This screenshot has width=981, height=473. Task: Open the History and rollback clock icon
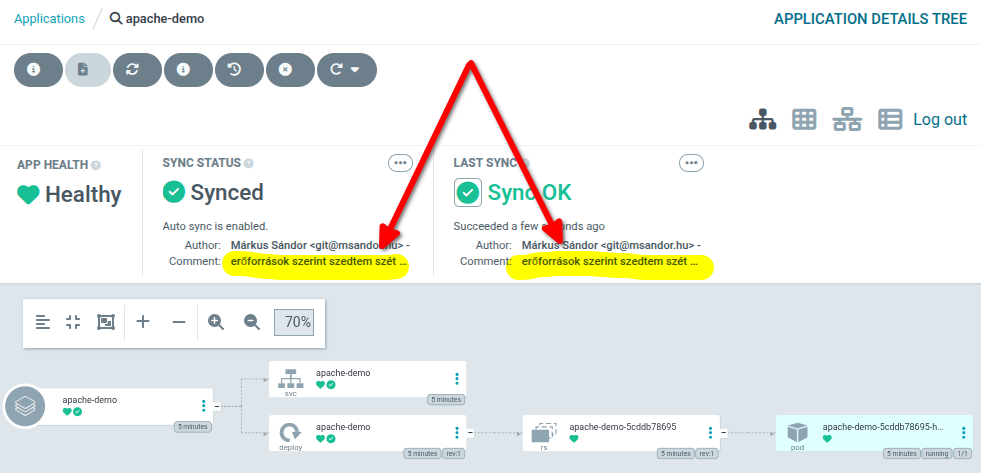pos(240,69)
